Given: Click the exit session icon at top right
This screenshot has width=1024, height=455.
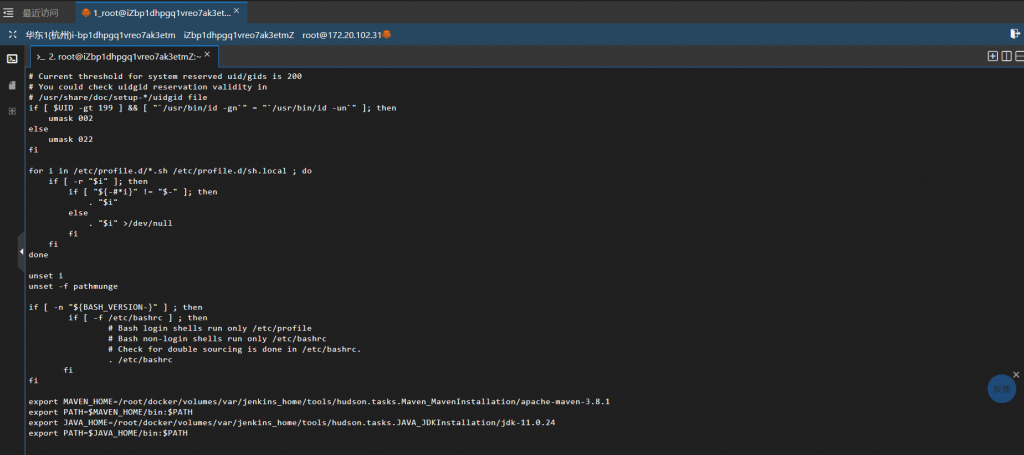Looking at the screenshot, I should [1014, 34].
